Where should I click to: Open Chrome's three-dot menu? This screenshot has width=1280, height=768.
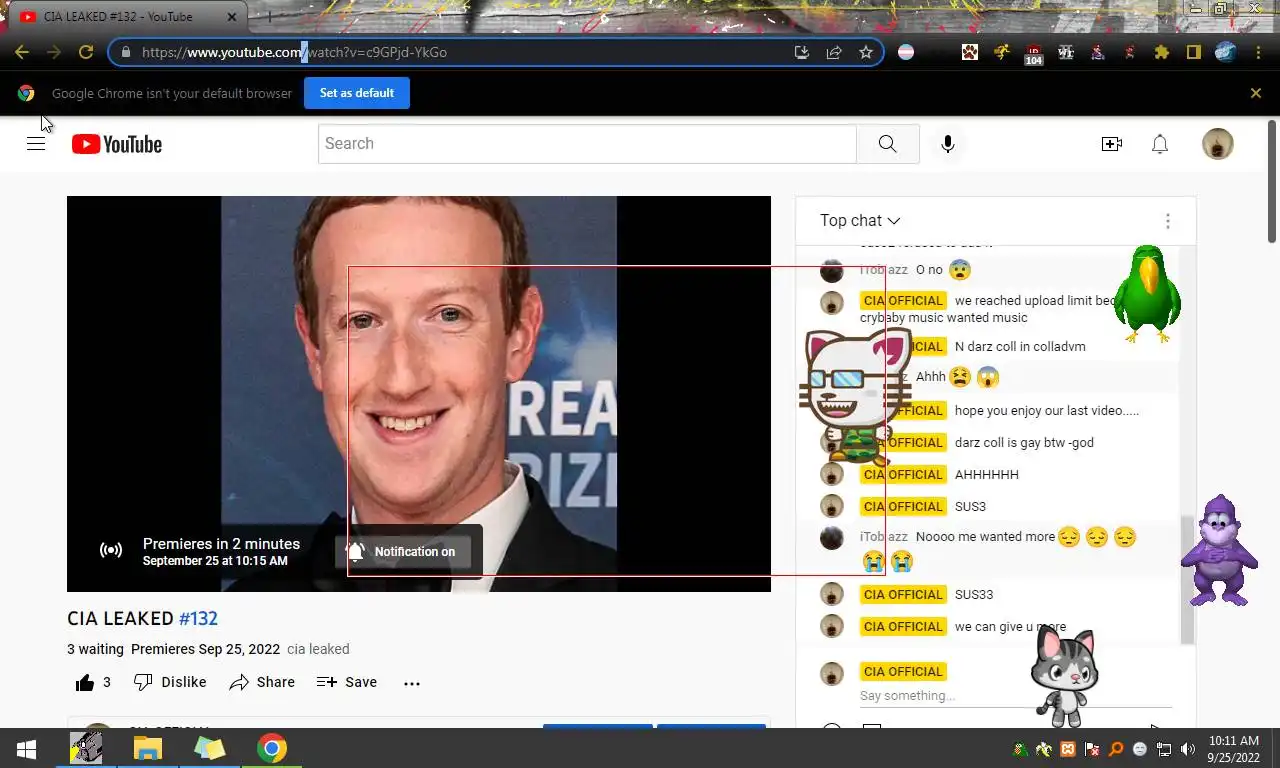click(1258, 52)
